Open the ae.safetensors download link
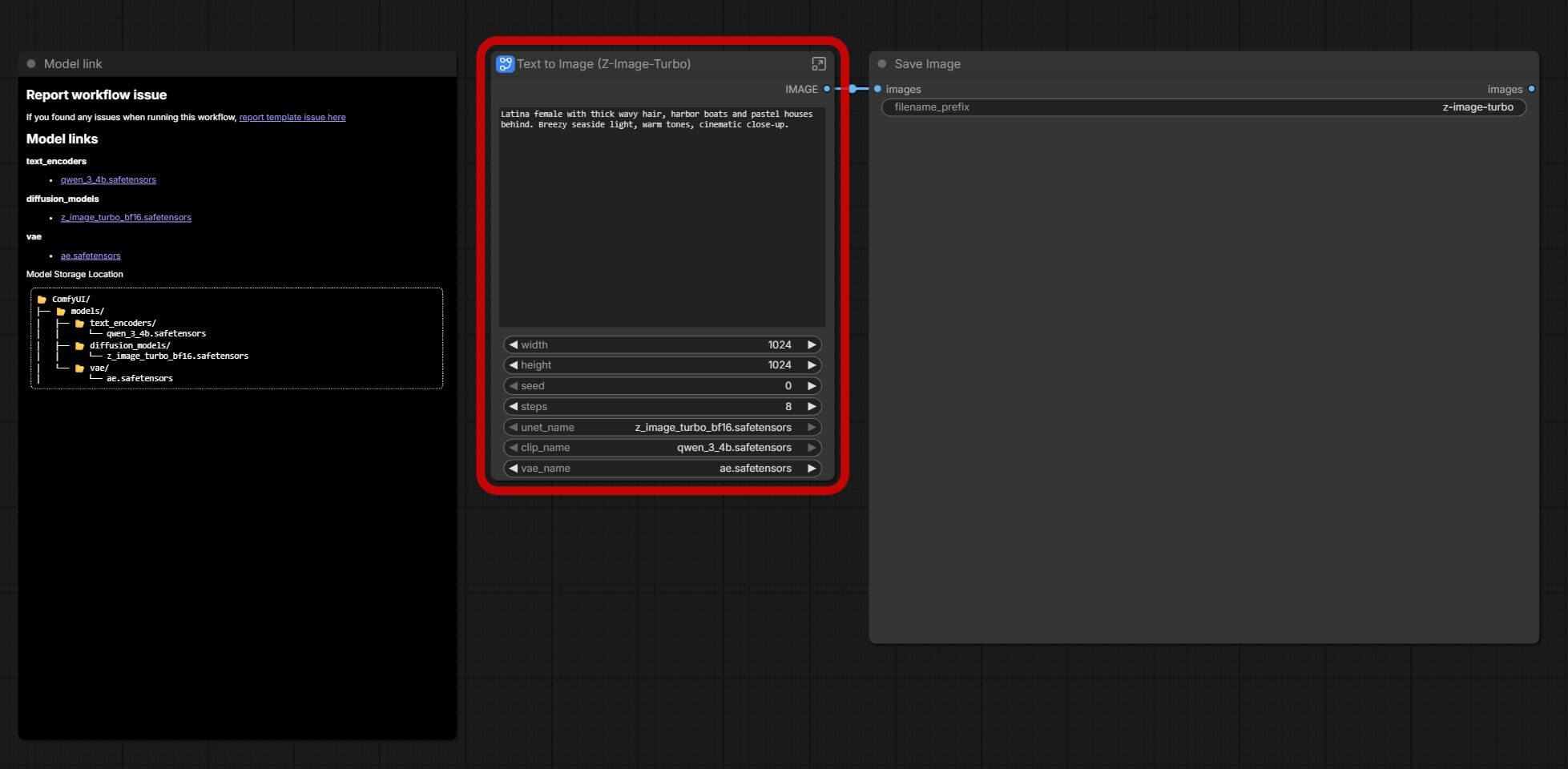Image resolution: width=1568 pixels, height=769 pixels. coord(91,256)
